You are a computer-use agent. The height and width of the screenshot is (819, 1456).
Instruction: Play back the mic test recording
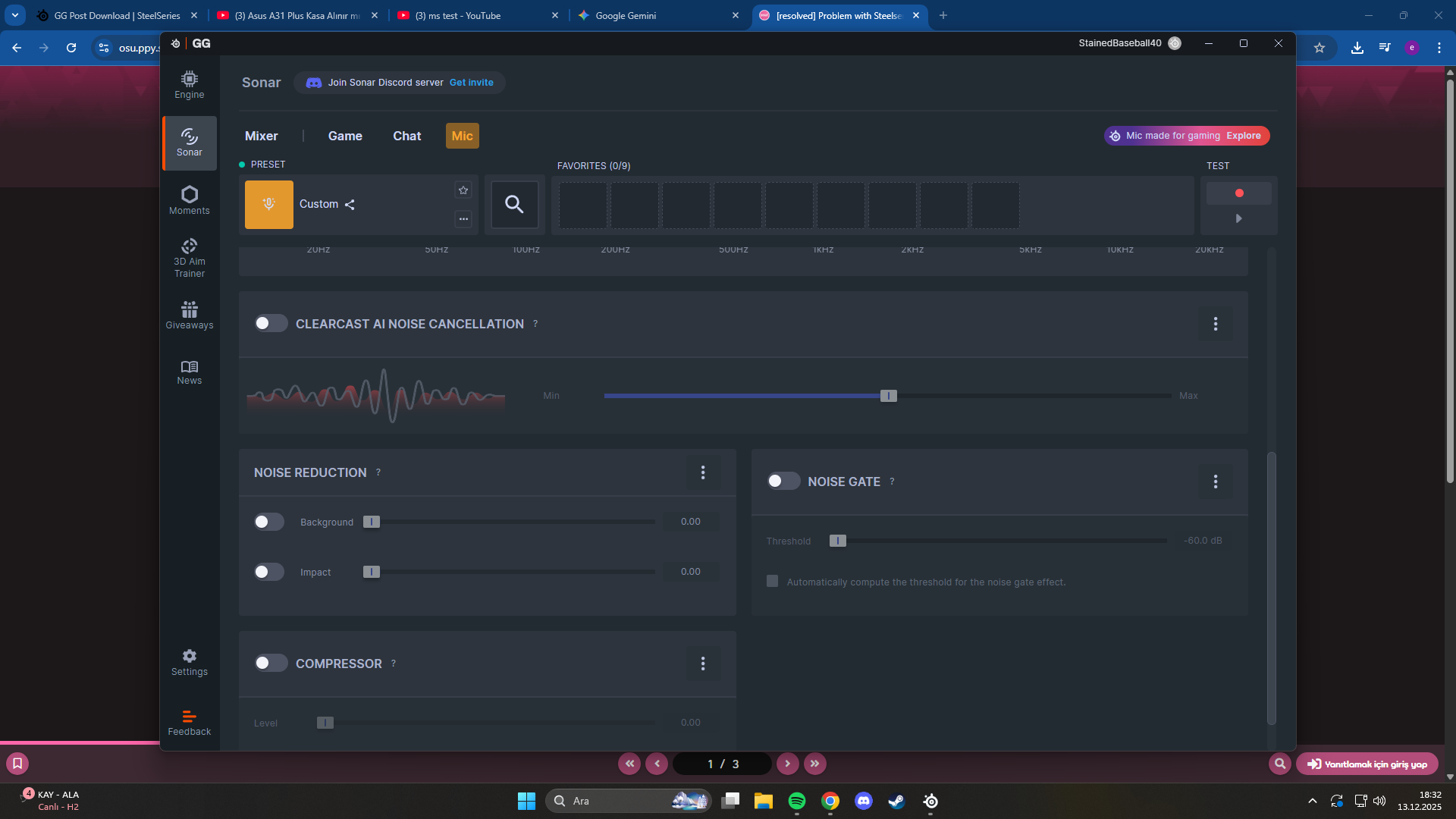(1239, 218)
